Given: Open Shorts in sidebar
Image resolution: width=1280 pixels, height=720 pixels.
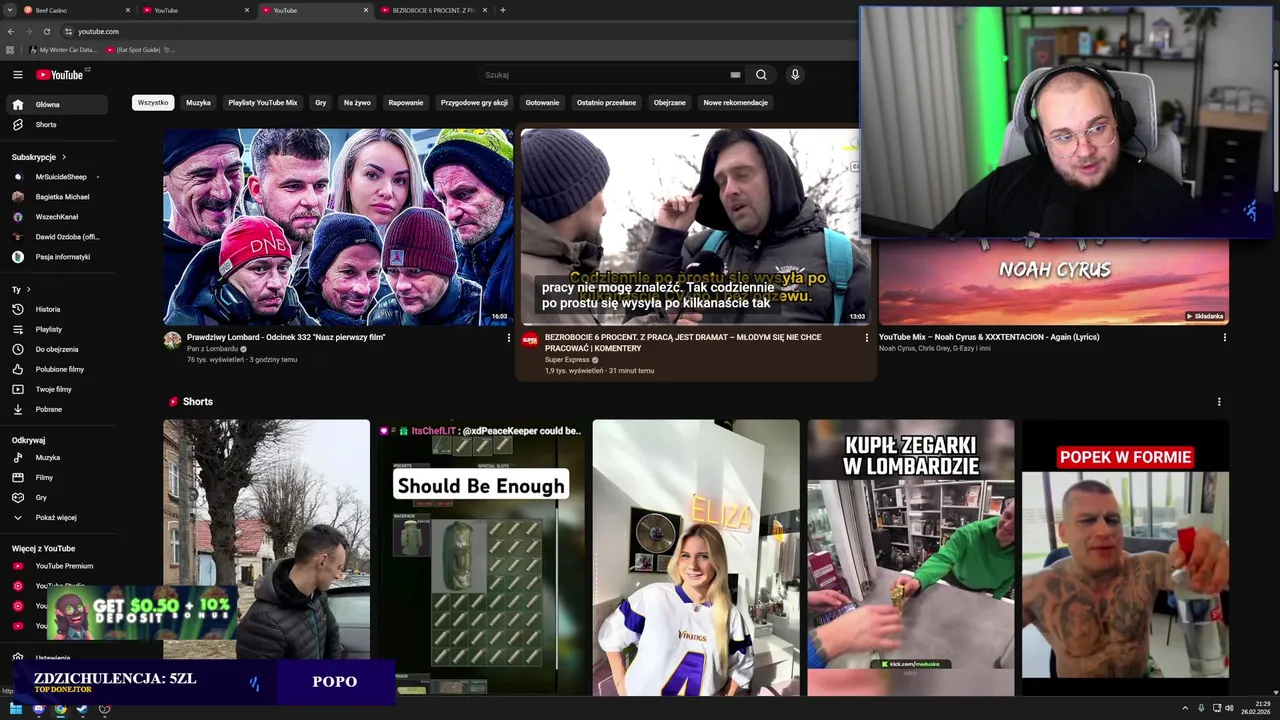Looking at the screenshot, I should click(x=59, y=124).
